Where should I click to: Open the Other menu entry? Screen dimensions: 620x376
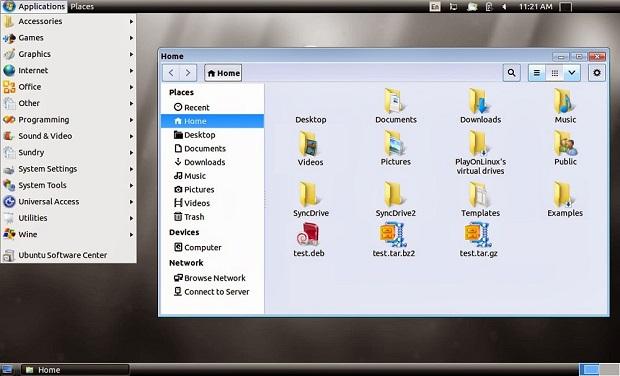pyautogui.click(x=68, y=103)
